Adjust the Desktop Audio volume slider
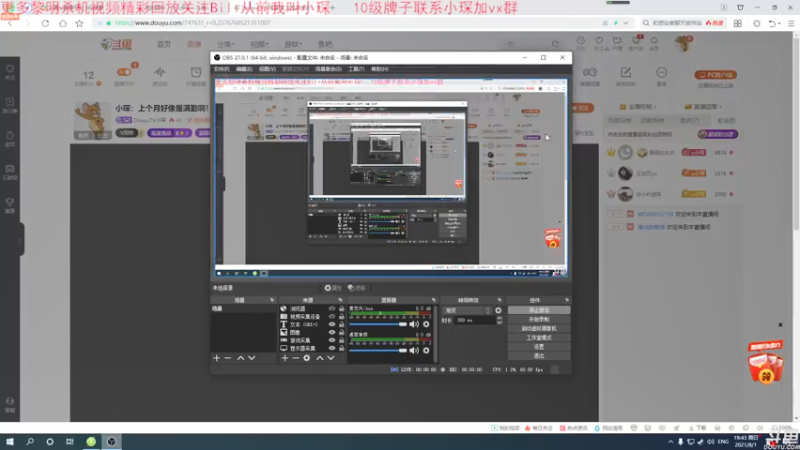The image size is (800, 450). click(x=378, y=351)
